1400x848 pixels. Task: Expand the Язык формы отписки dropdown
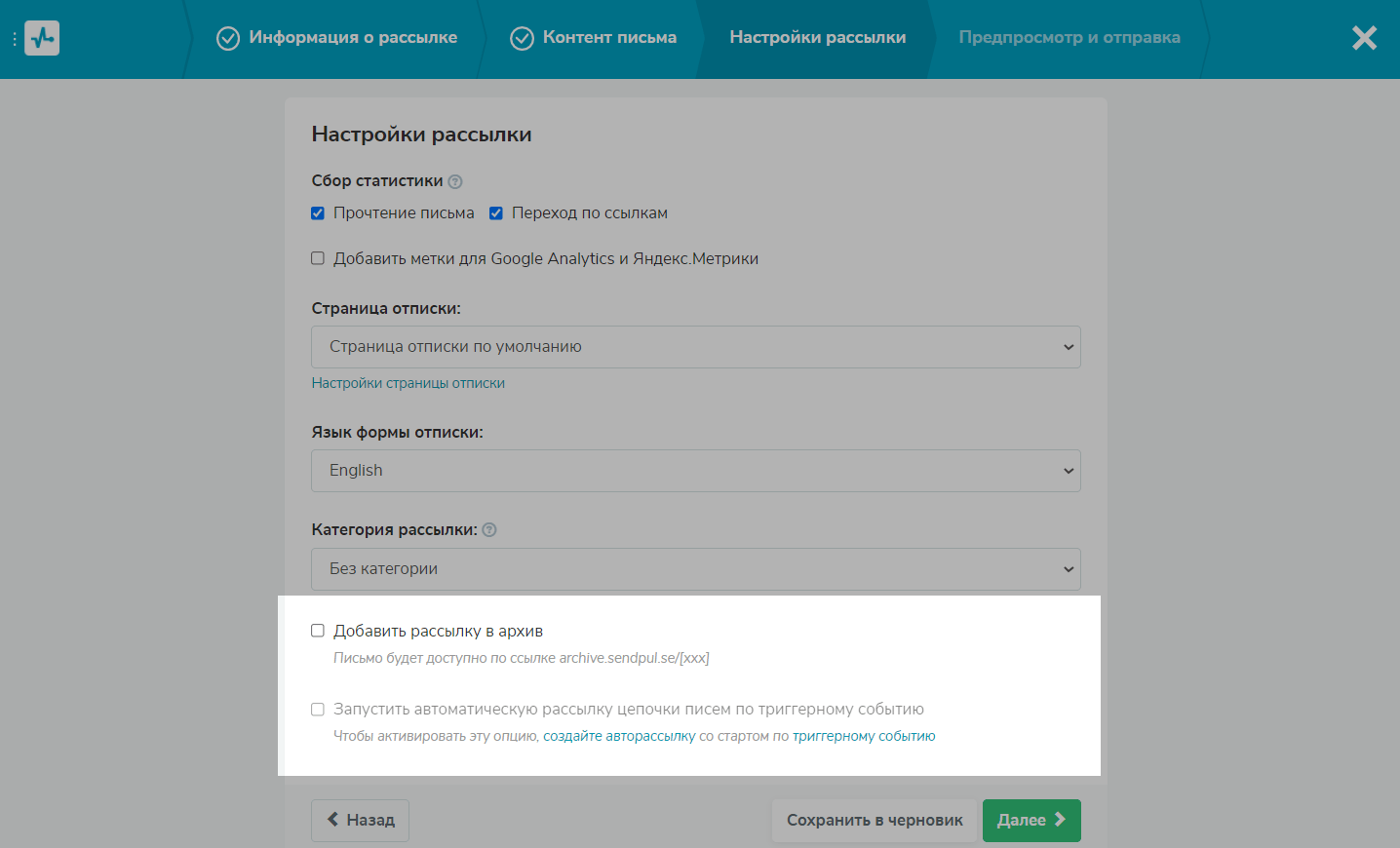(695, 471)
